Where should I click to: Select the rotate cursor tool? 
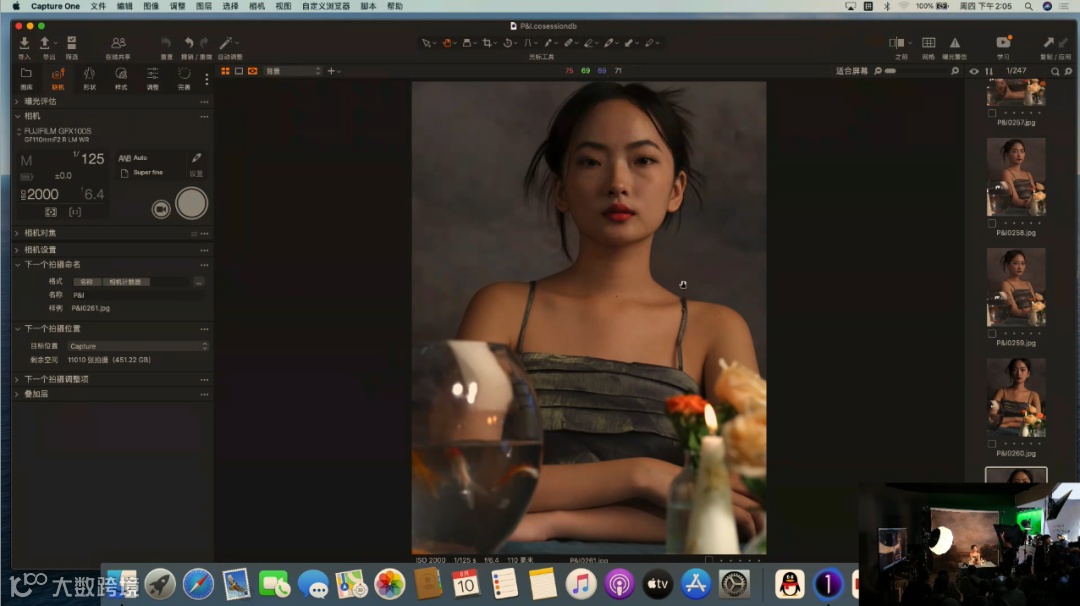pyautogui.click(x=508, y=43)
